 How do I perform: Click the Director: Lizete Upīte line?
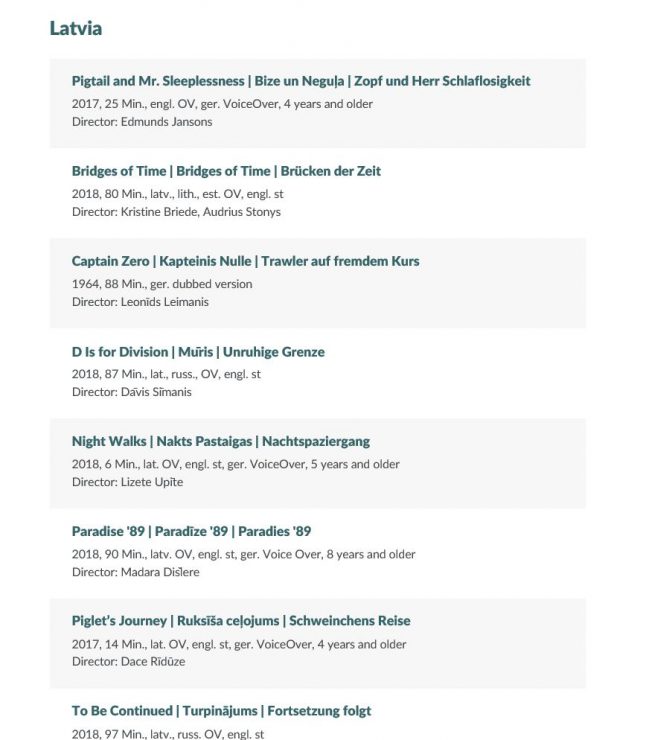tap(127, 482)
